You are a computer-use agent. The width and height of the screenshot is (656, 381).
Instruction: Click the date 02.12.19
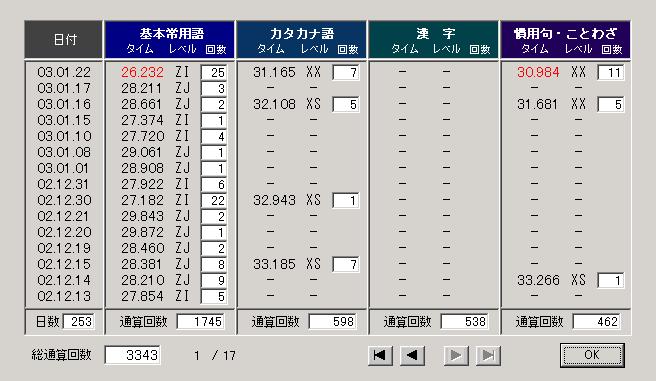pyautogui.click(x=64, y=248)
